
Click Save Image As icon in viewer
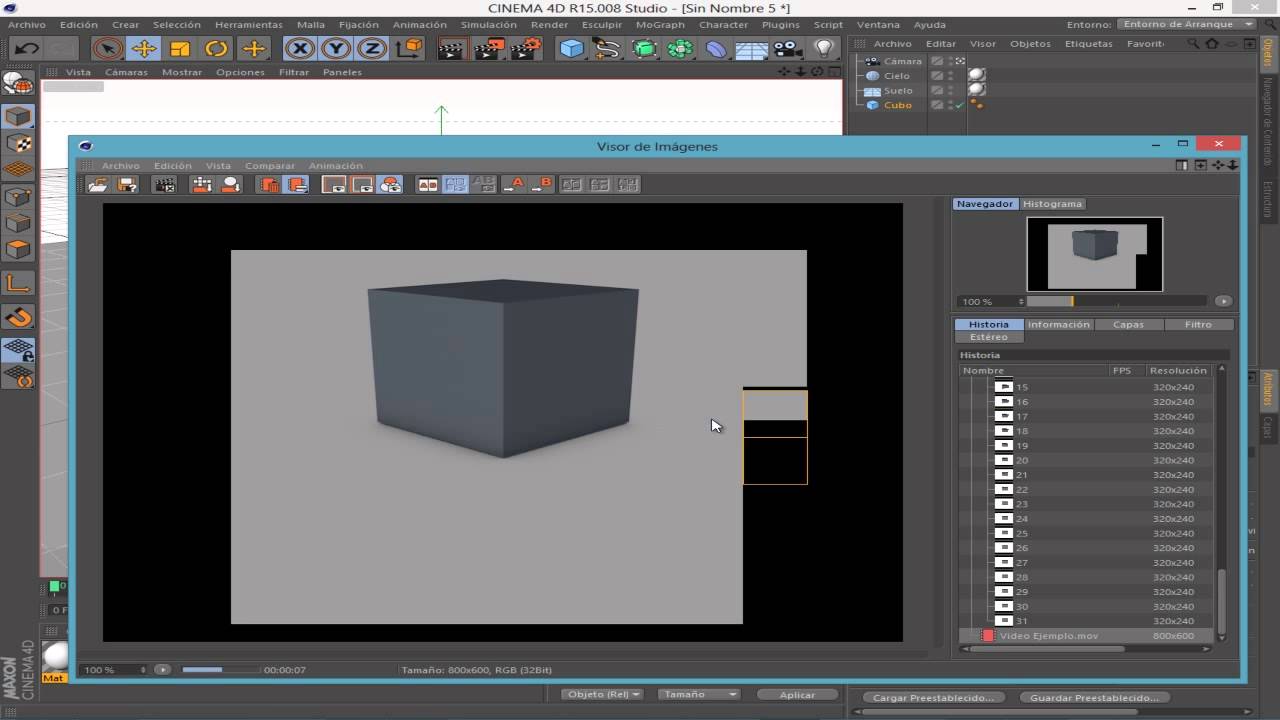coord(127,184)
